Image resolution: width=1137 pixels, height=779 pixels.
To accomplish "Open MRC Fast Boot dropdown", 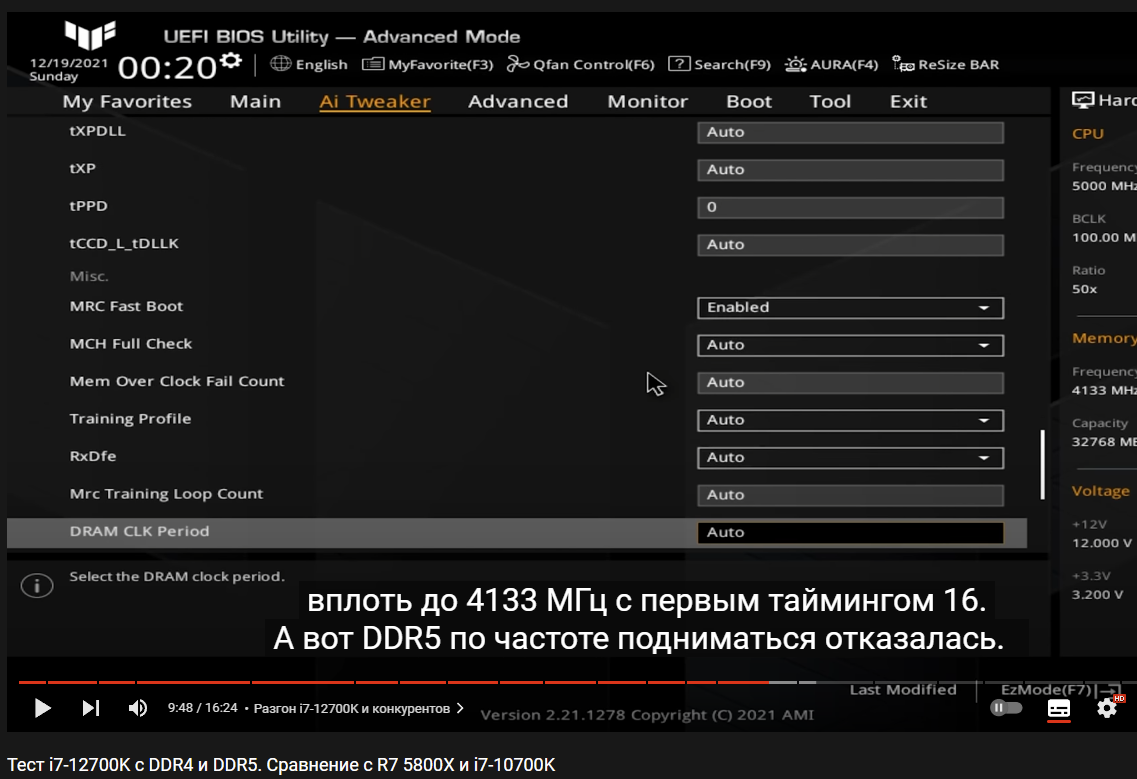I will [x=851, y=308].
